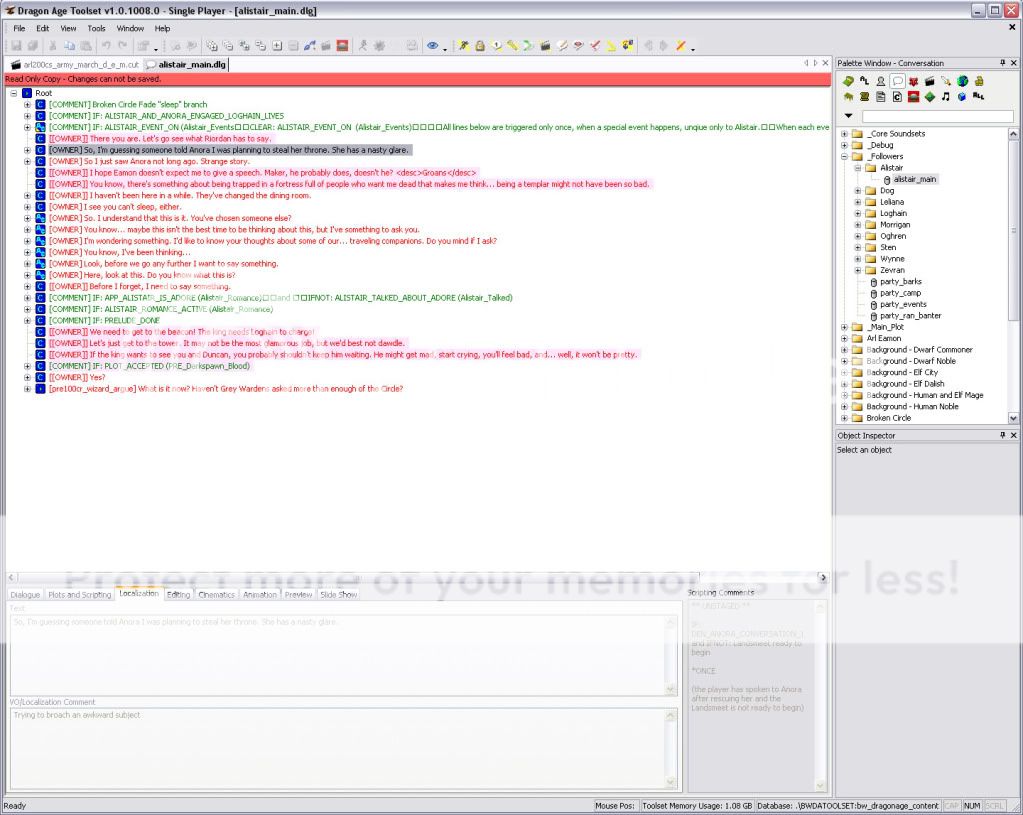The width and height of the screenshot is (1023, 815).
Task: Click the eye view icon in toolbar
Action: (433, 46)
